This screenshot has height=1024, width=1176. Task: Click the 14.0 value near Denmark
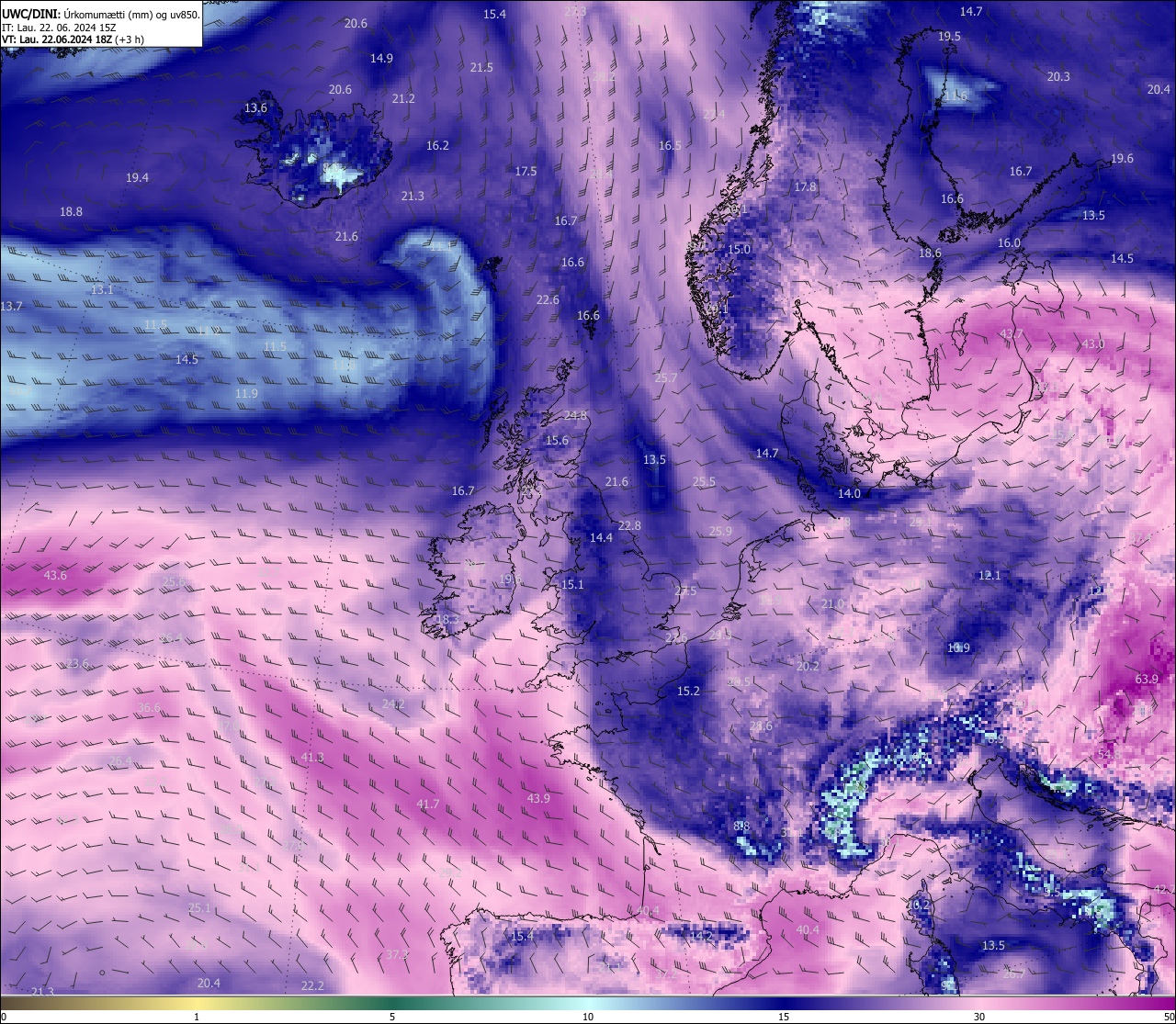click(849, 493)
